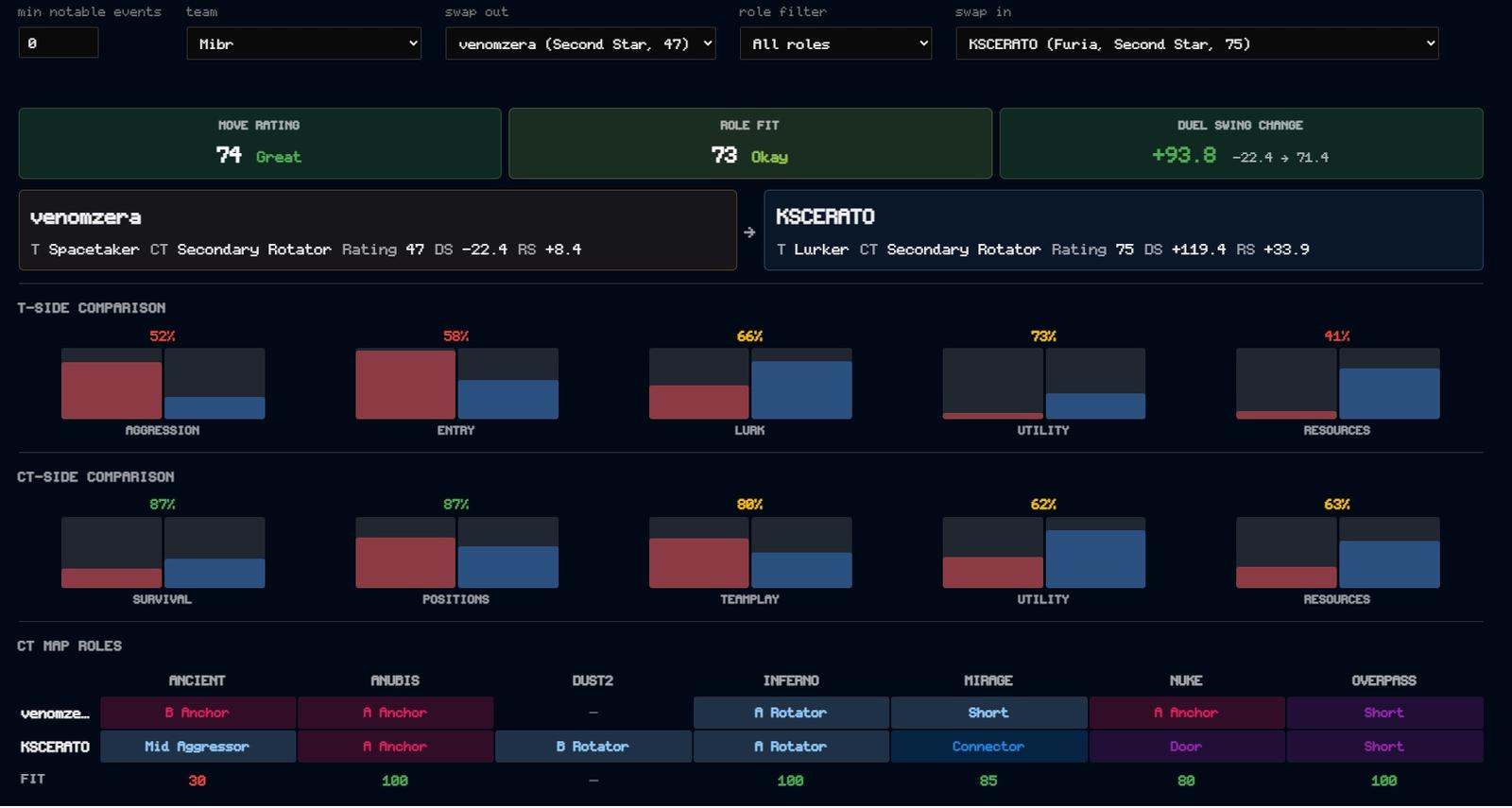Open the role filter dropdown
The image size is (1512, 808).
point(835,43)
